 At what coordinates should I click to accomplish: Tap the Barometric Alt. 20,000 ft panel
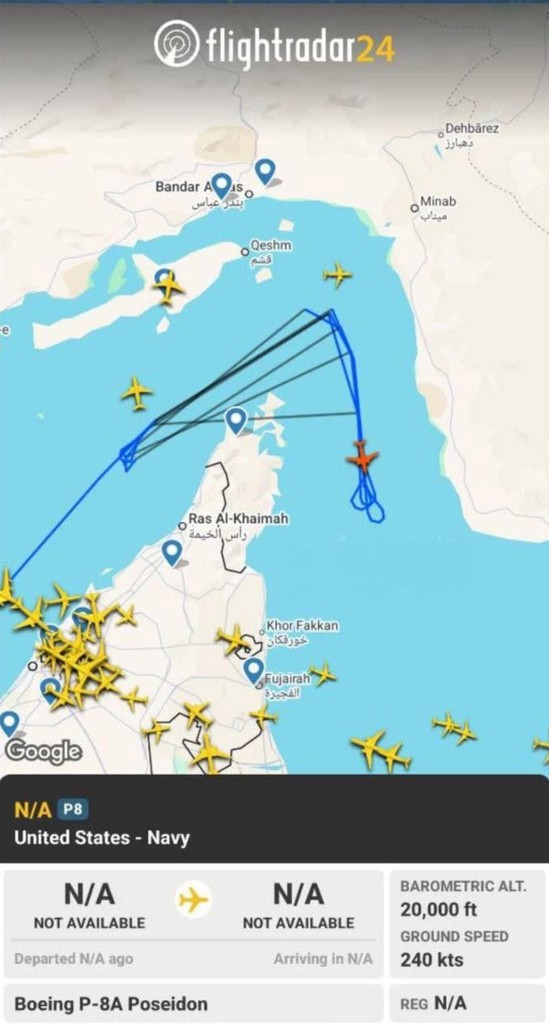[467, 898]
